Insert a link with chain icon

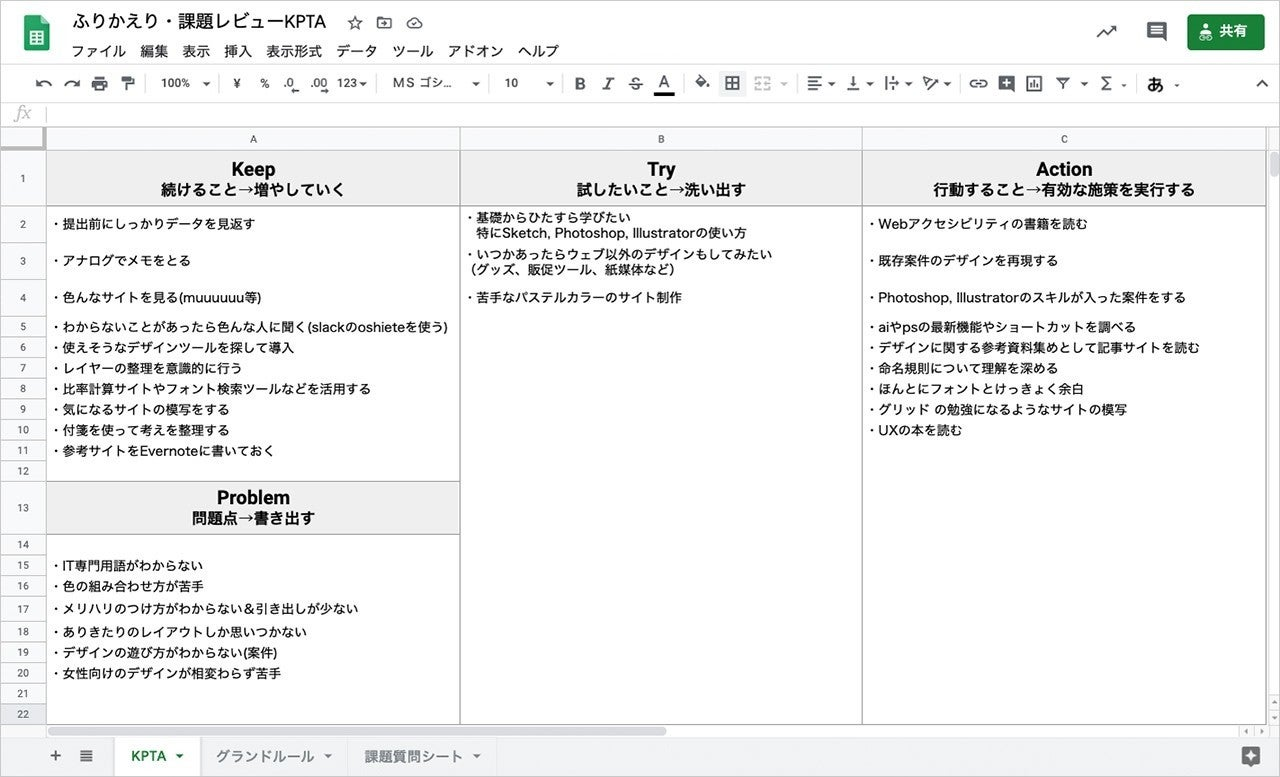(978, 84)
